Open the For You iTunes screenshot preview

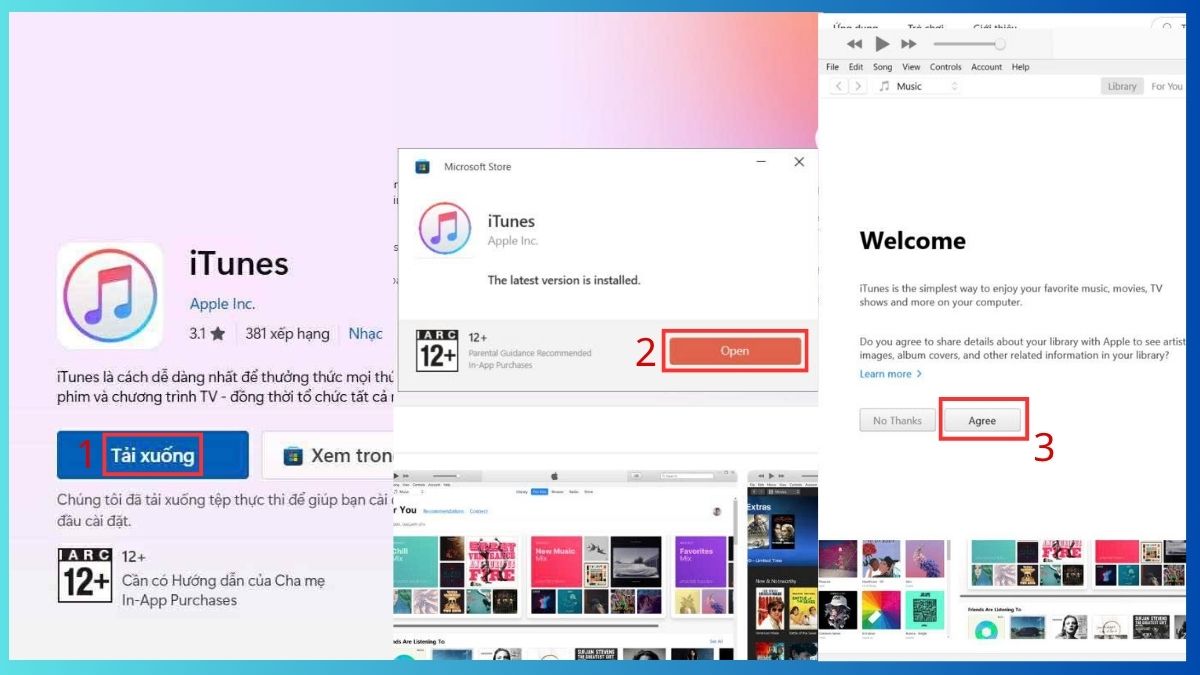click(566, 565)
